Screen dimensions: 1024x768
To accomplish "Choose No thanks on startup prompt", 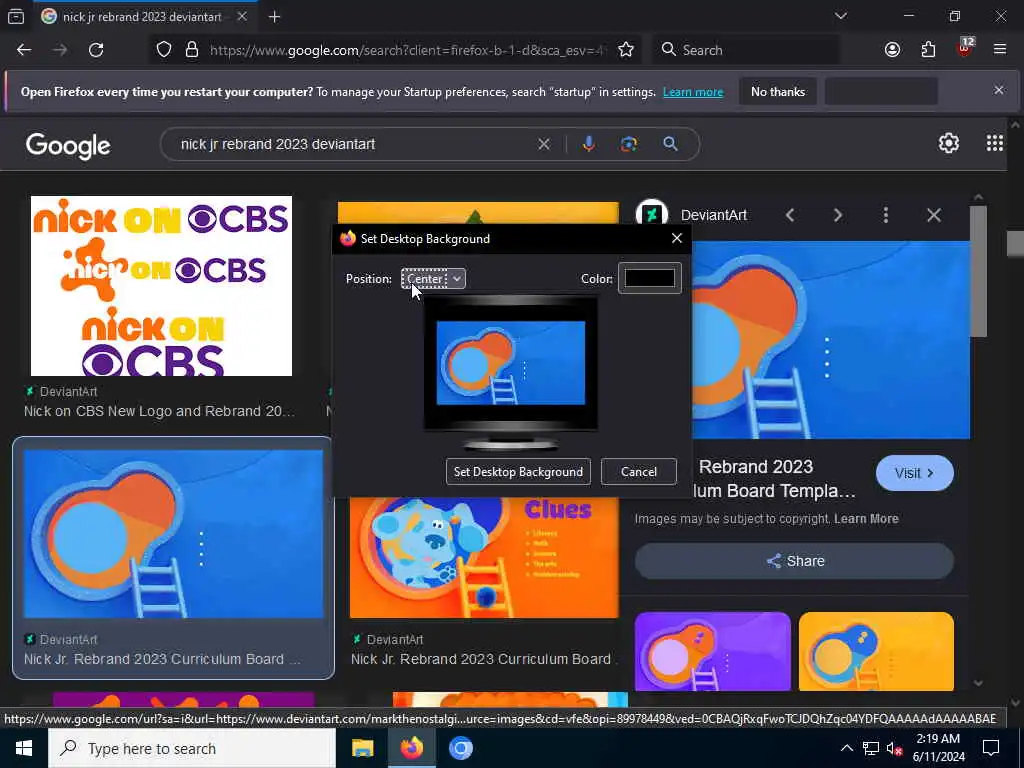I will coord(778,91).
